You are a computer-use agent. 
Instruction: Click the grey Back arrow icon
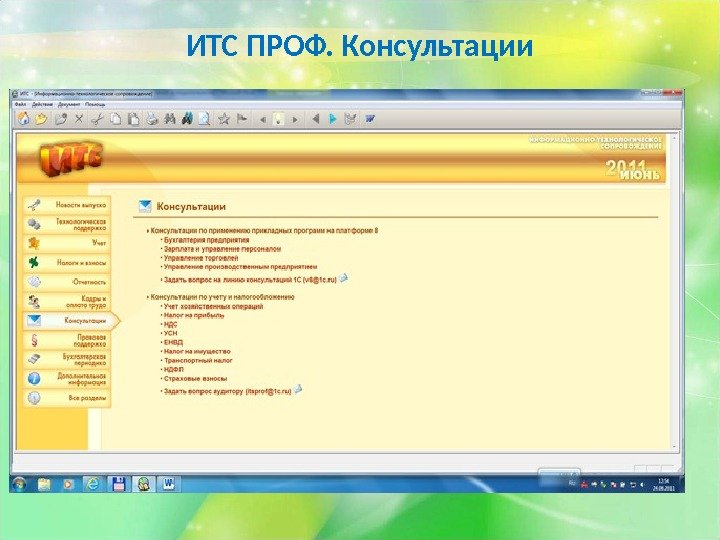(x=315, y=119)
